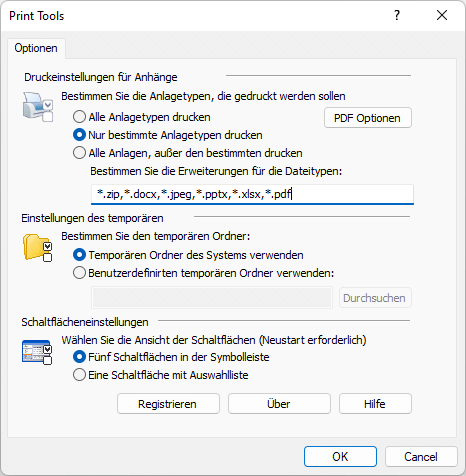Click the Registrieren button
466x476 pixels.
click(168, 404)
